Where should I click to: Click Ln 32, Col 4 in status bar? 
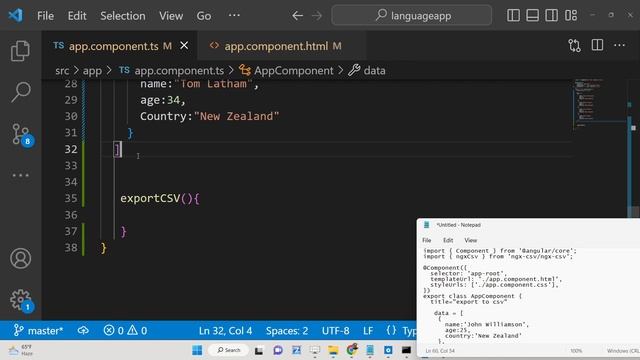225,330
